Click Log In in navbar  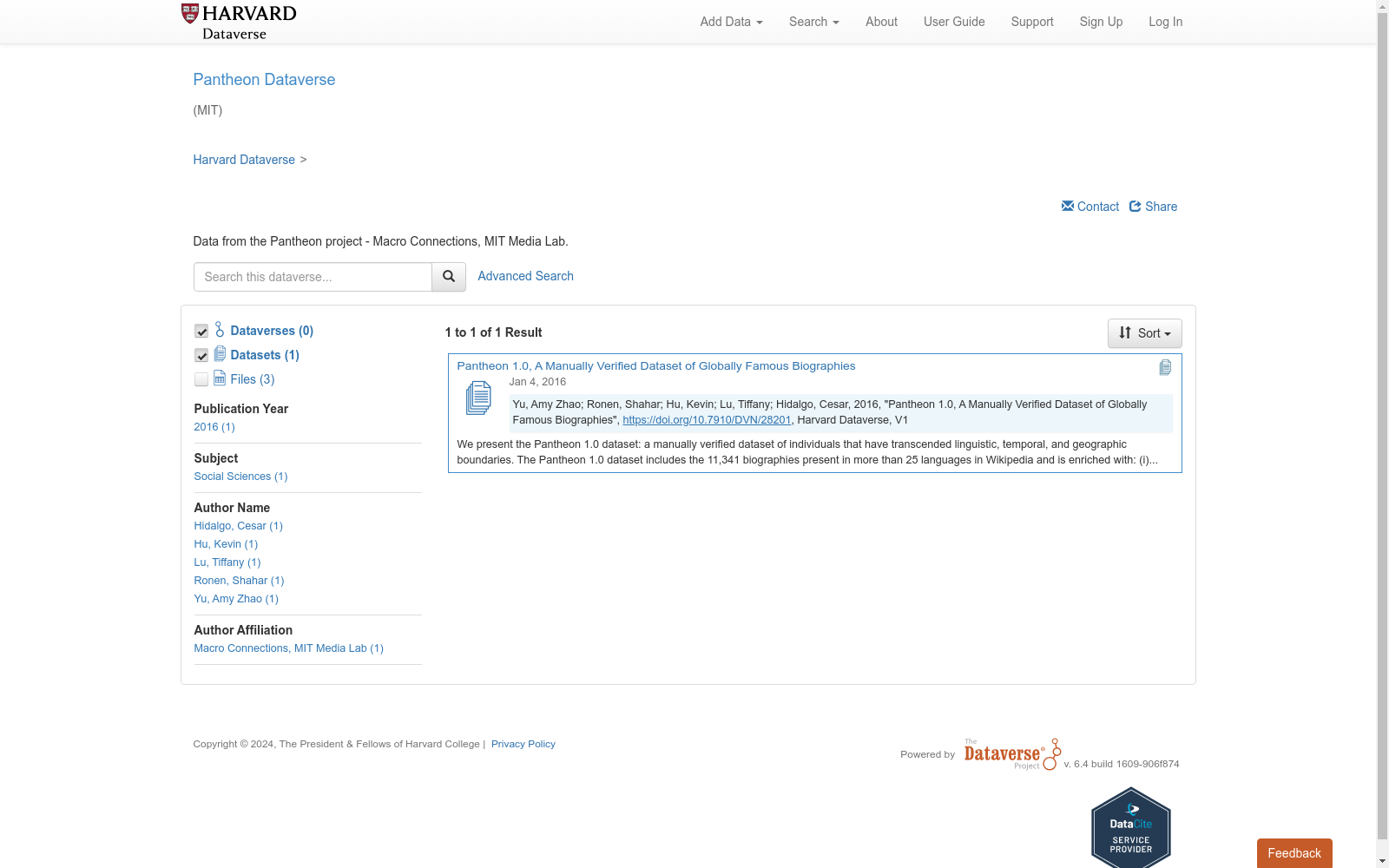[x=1165, y=22]
